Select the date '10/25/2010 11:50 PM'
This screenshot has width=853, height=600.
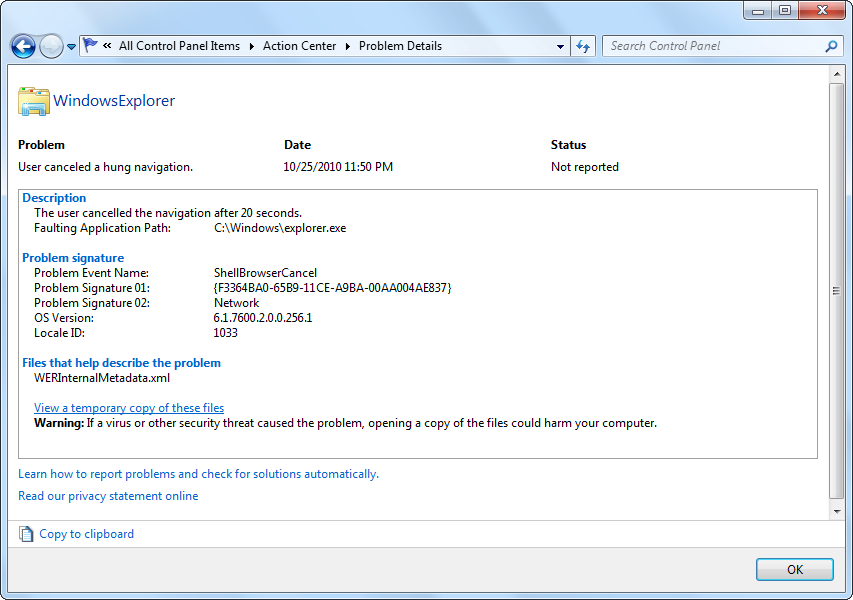[x=338, y=167]
